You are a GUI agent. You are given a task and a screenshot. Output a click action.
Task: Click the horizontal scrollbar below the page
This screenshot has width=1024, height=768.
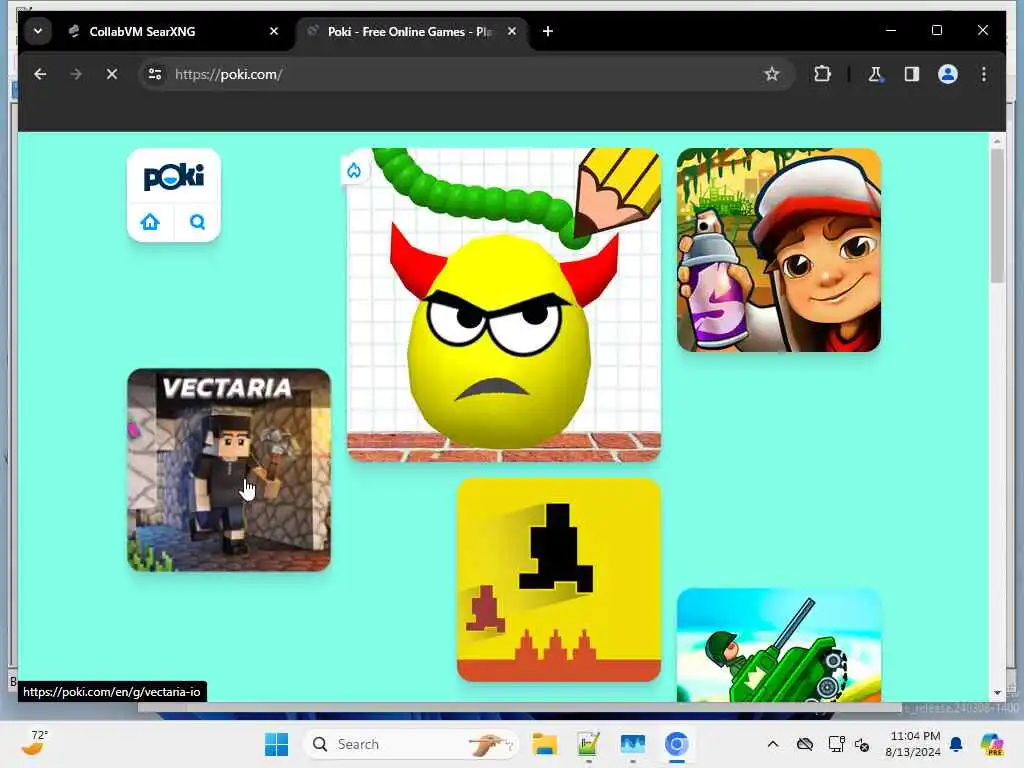click(x=519, y=708)
